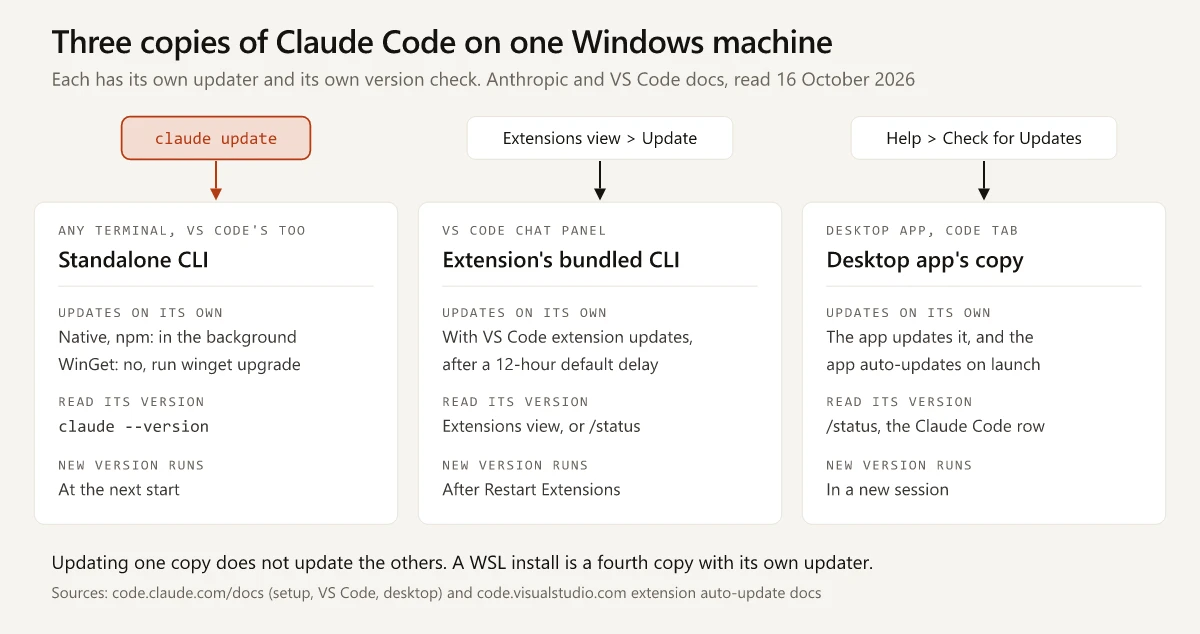Click 'after a 12-hour default delay' line
Screen dimensions: 1200x634
point(550,364)
